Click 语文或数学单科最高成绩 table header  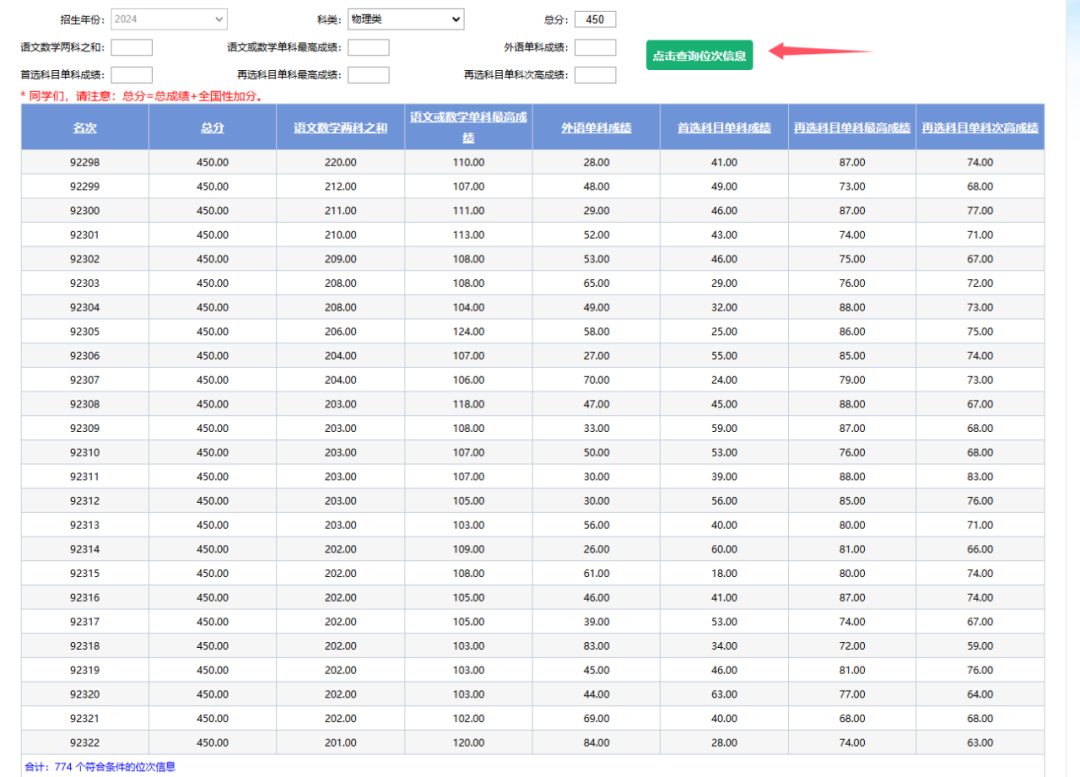pos(468,127)
